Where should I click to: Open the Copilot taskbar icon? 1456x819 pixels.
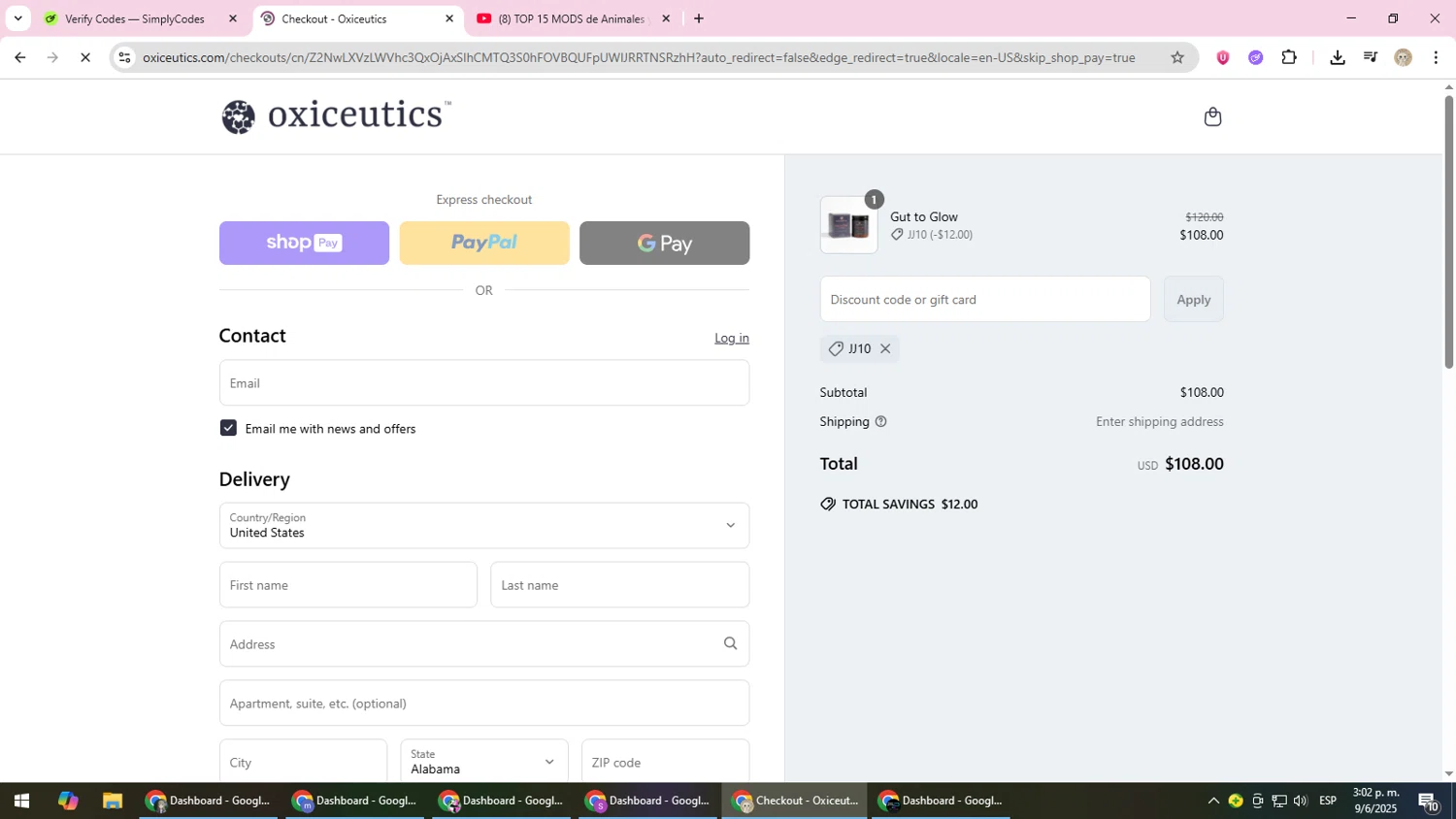[x=67, y=801]
